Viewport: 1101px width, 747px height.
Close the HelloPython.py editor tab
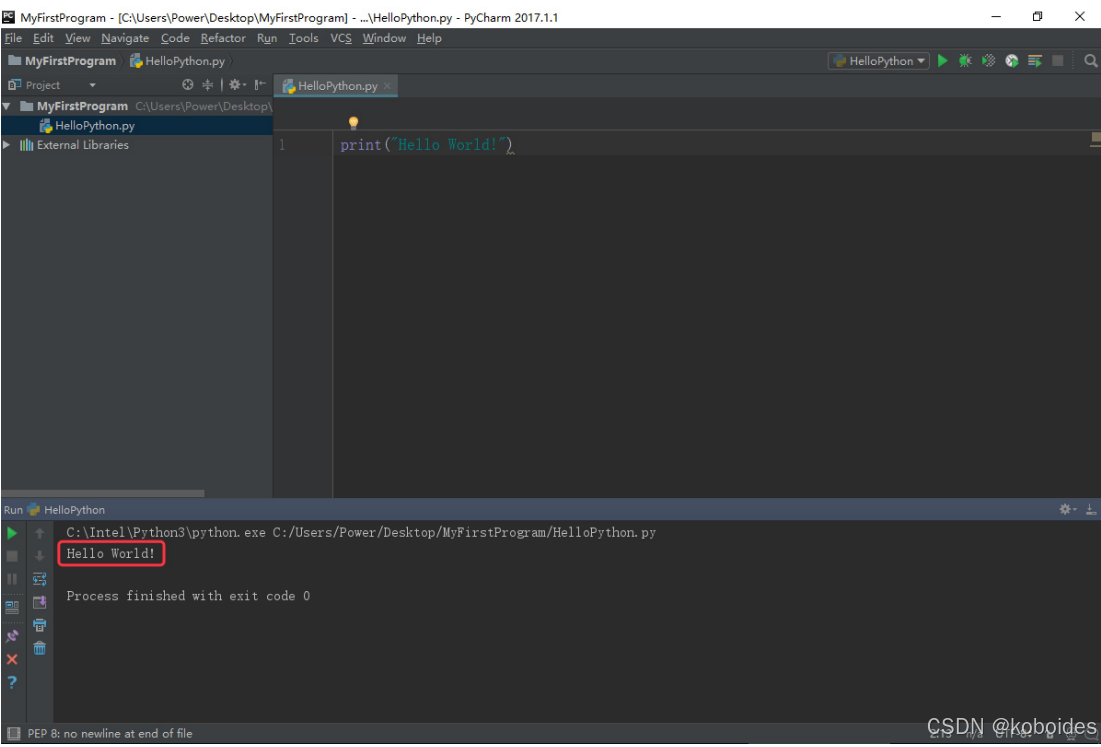387,86
